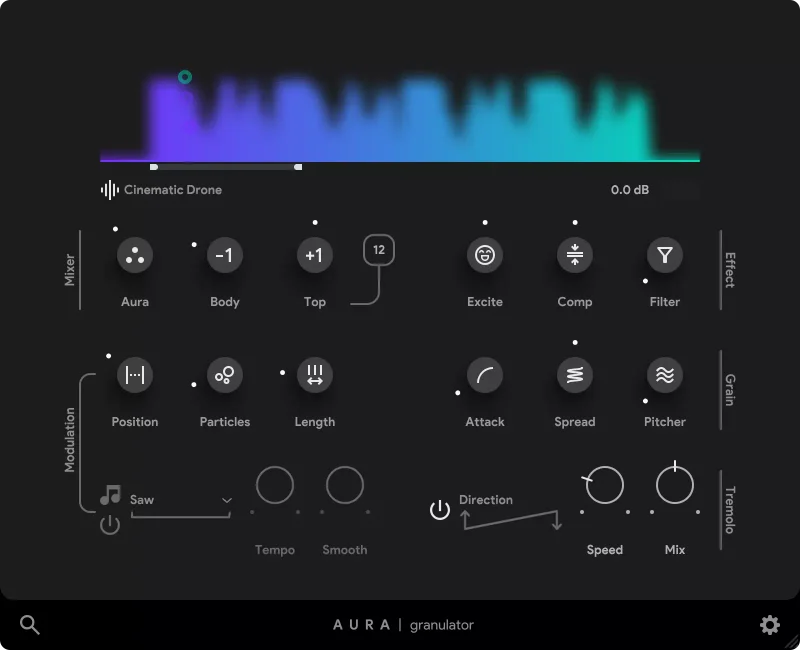Click the Comp compressor knob

tap(574, 255)
